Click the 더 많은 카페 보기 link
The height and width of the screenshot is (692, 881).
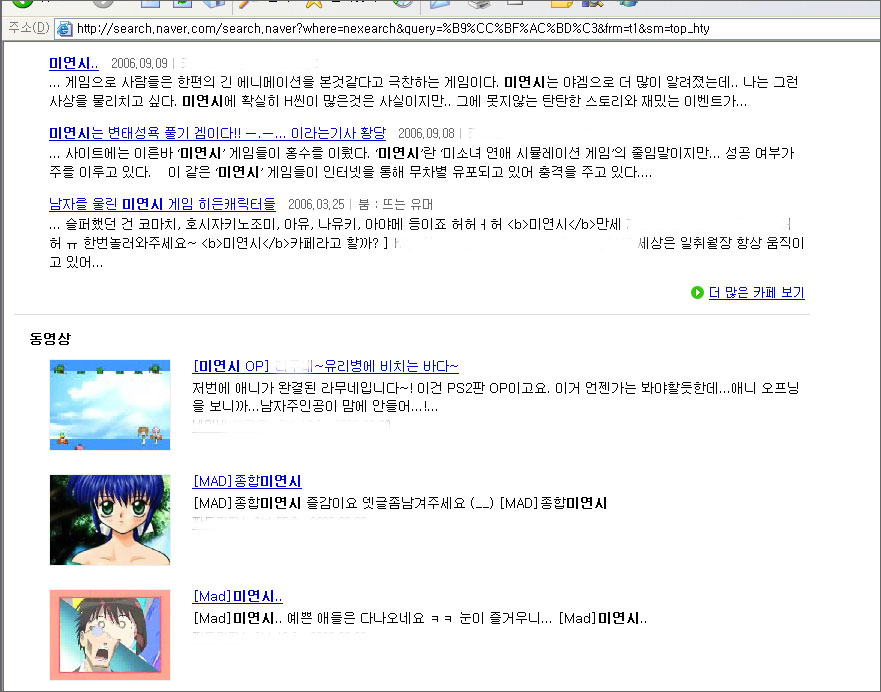coord(756,293)
